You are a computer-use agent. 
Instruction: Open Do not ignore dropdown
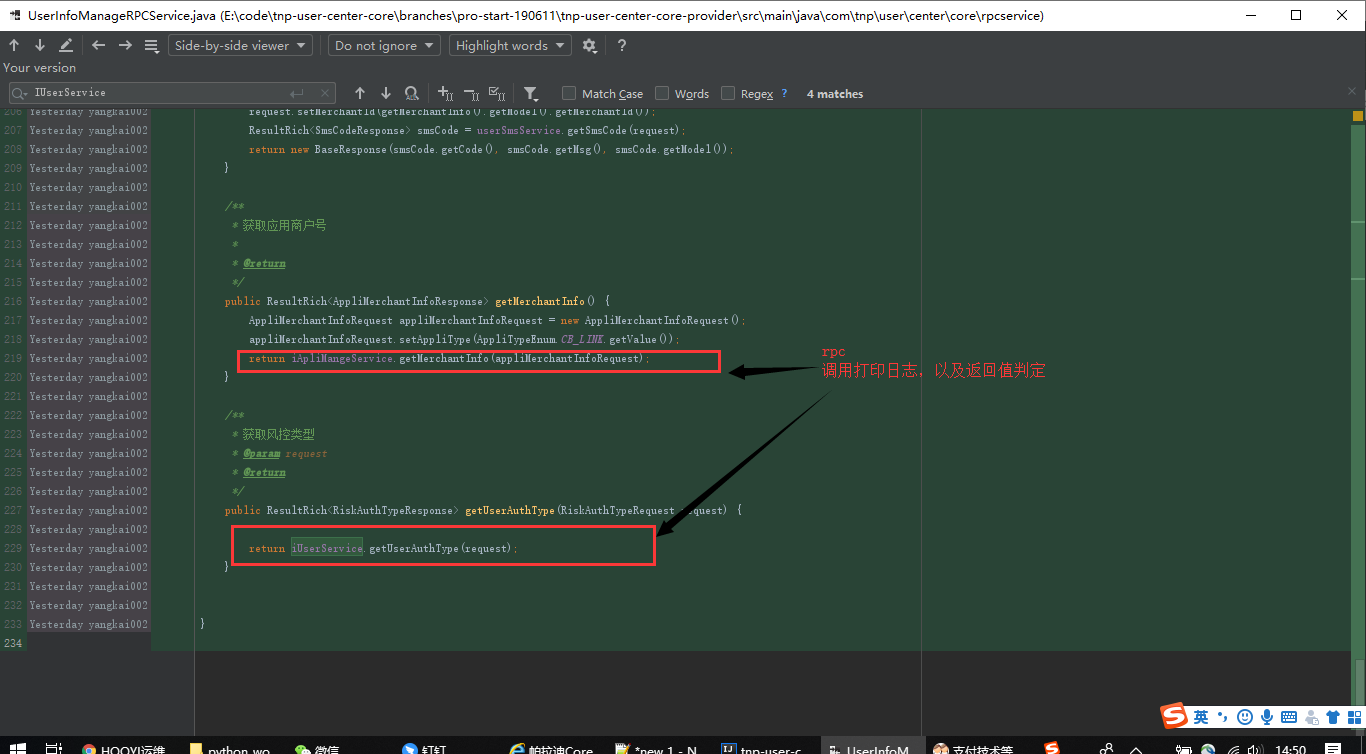tap(385, 45)
